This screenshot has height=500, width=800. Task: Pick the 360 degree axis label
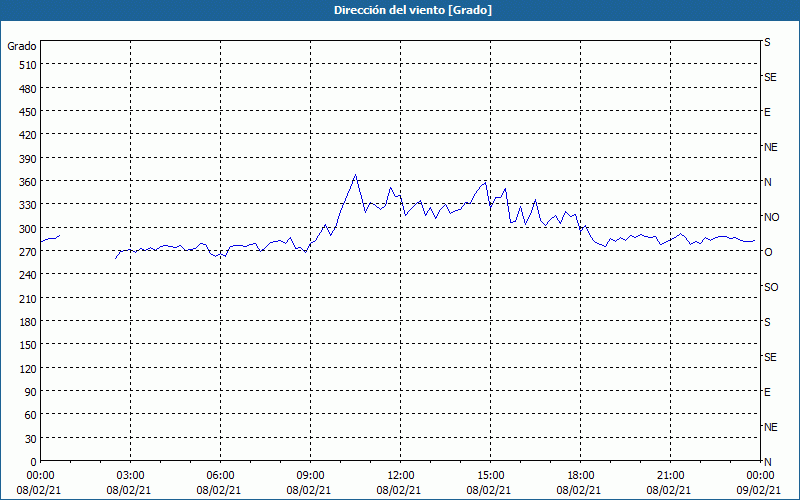(x=28, y=182)
